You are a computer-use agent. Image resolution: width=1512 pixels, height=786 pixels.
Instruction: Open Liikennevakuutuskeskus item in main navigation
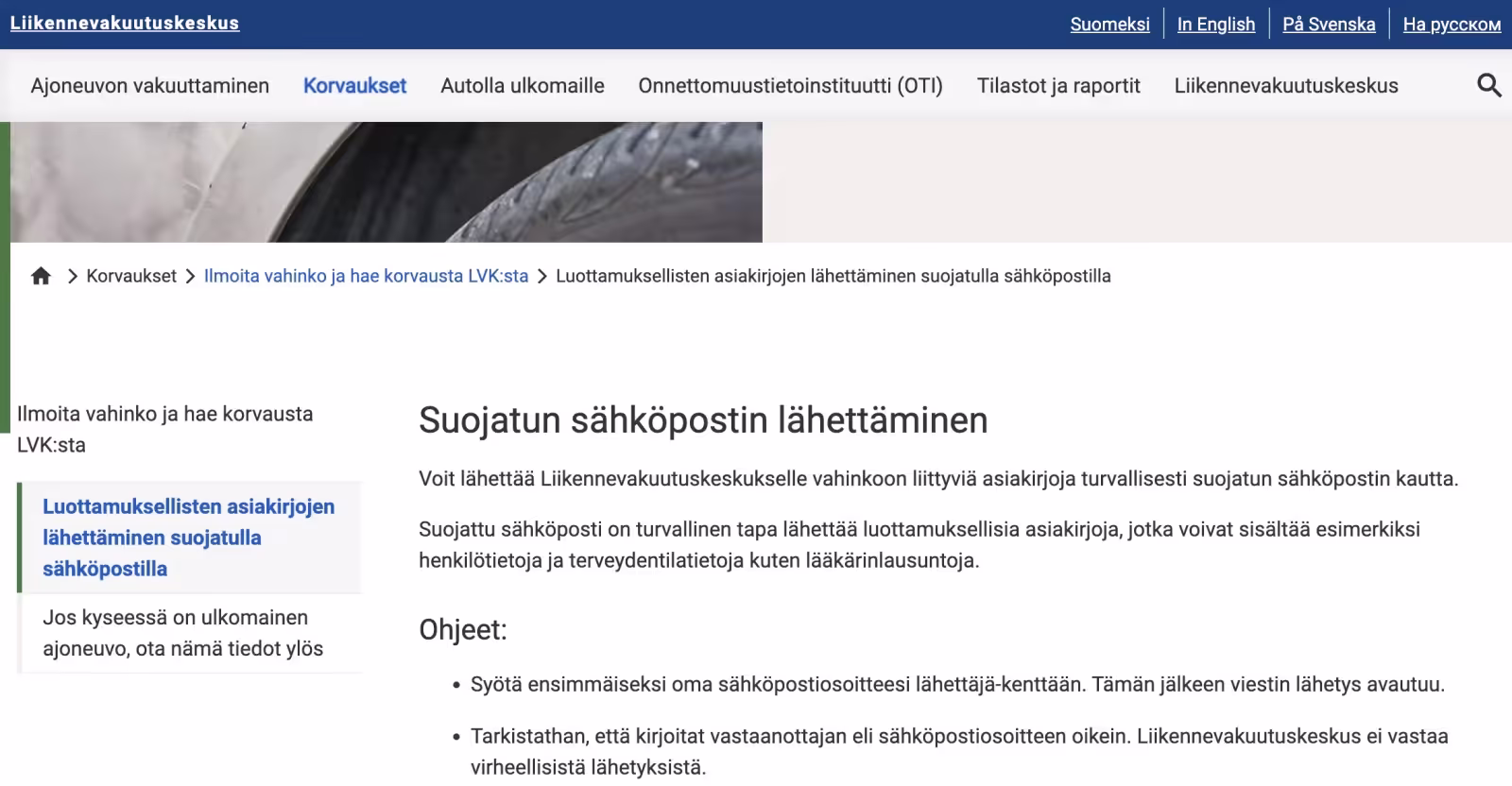[x=1285, y=85]
